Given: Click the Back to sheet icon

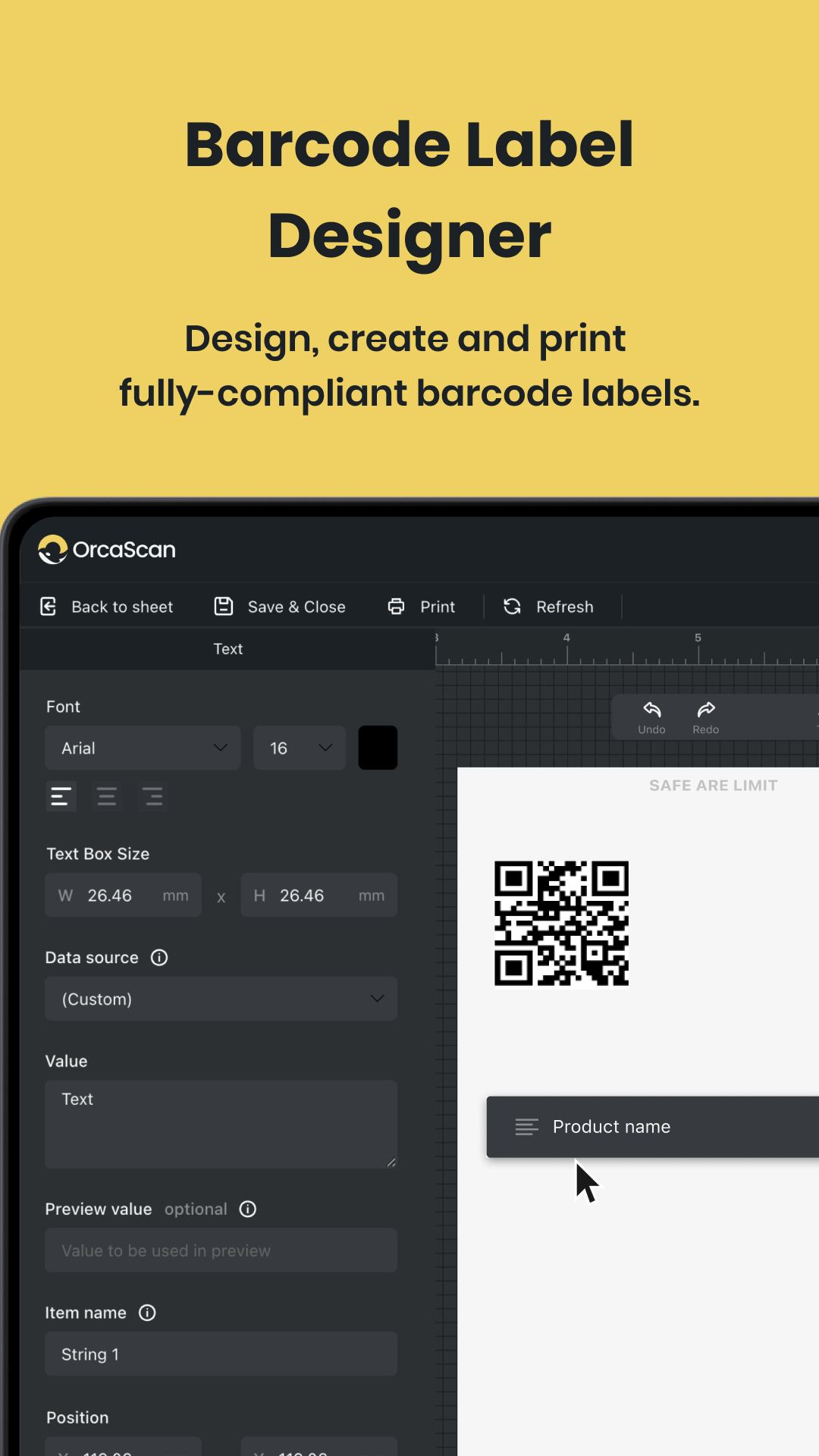Looking at the screenshot, I should coord(49,607).
